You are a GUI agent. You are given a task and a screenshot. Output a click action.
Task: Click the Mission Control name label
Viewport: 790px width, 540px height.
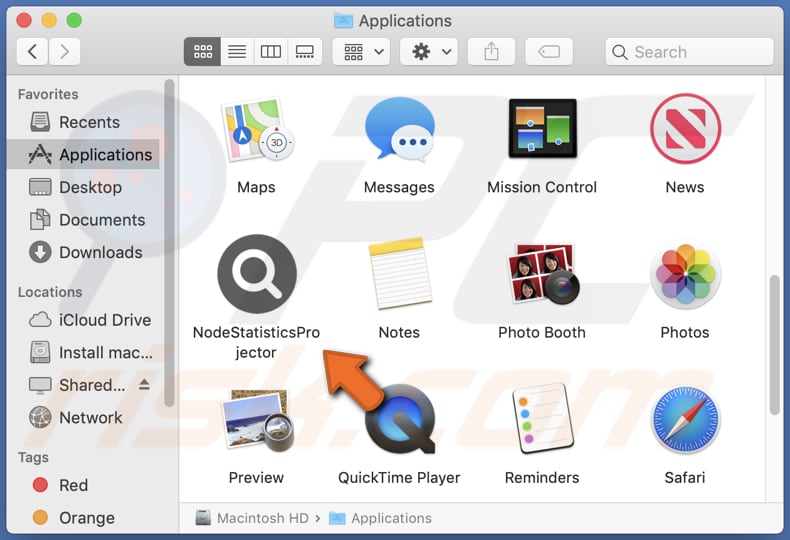pyautogui.click(x=542, y=187)
